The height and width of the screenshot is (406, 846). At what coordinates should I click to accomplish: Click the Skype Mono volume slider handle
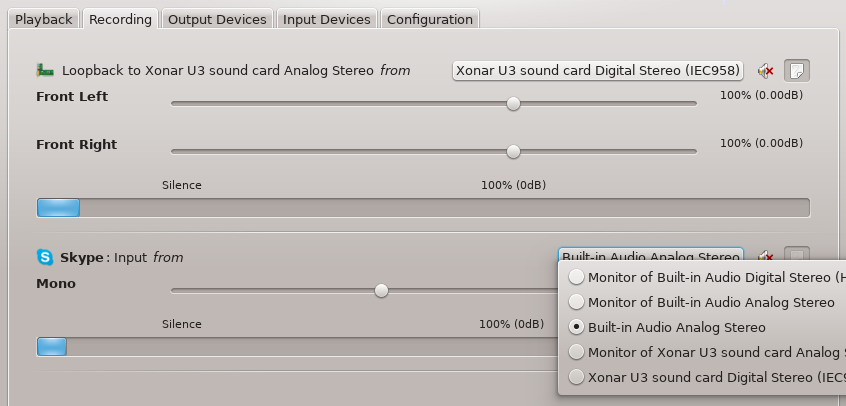click(x=381, y=291)
